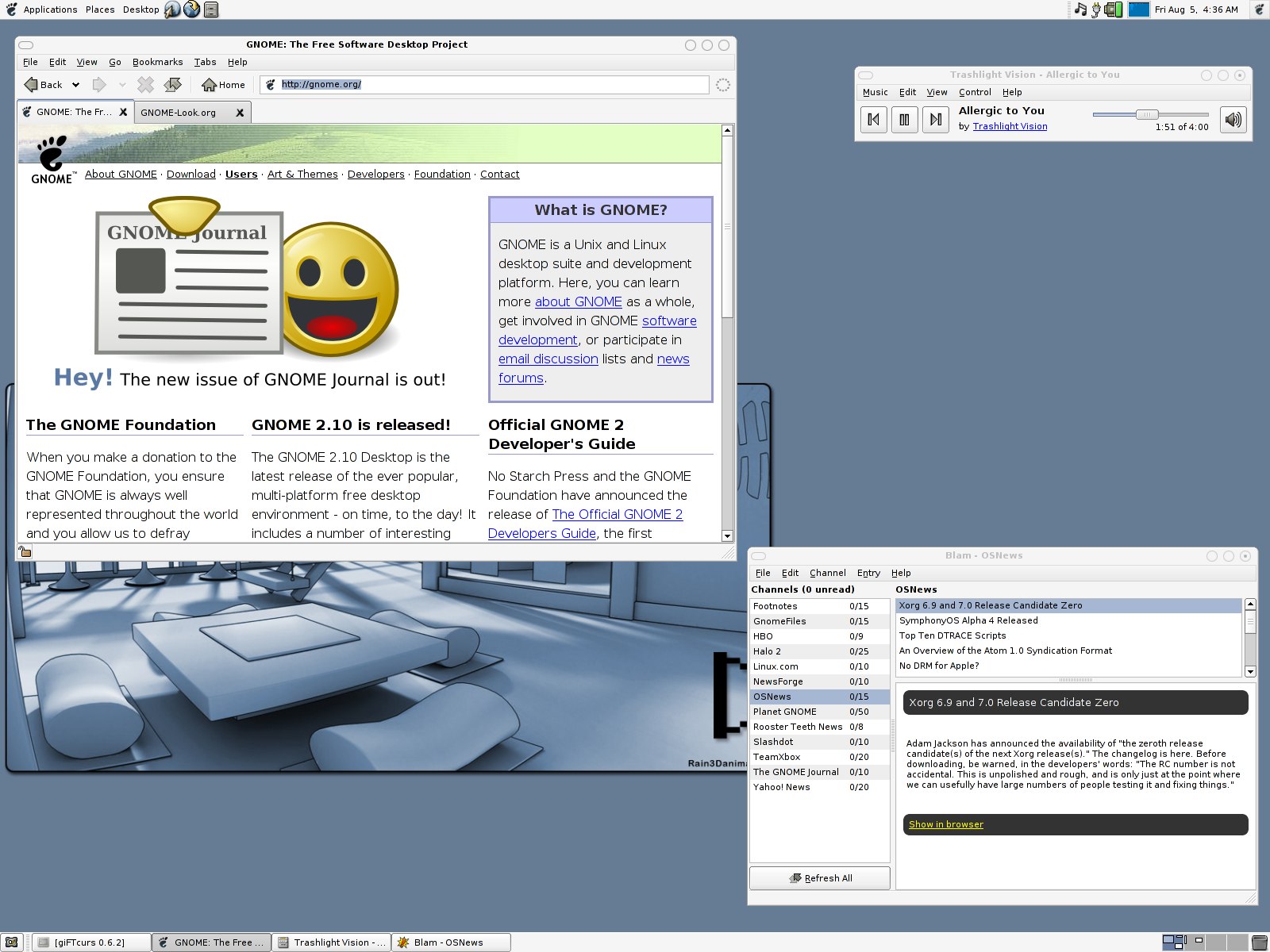This screenshot has height=952, width=1270.
Task: Open the Entry menu in Blam
Action: (868, 573)
